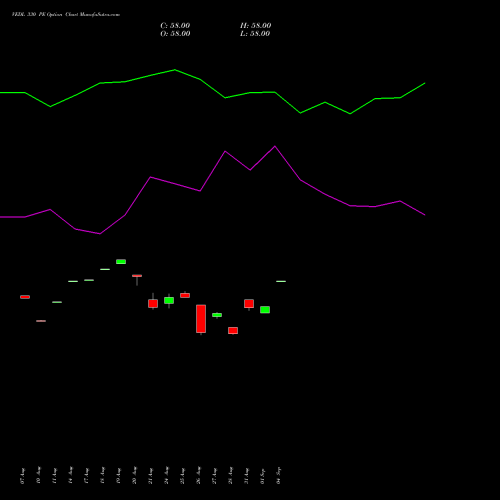Click the 19 Aug date axis label
Viewport: 500px width, 500px height.
119,476
